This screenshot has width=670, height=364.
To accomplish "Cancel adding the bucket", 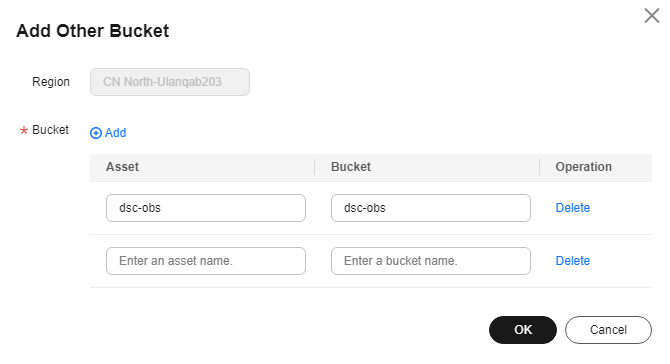I will point(608,330).
